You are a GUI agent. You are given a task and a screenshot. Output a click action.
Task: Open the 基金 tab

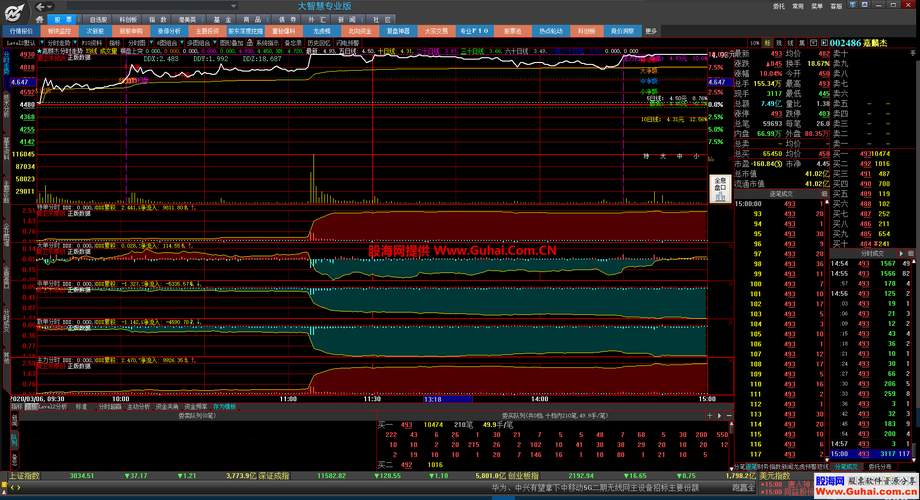pyautogui.click(x=222, y=19)
